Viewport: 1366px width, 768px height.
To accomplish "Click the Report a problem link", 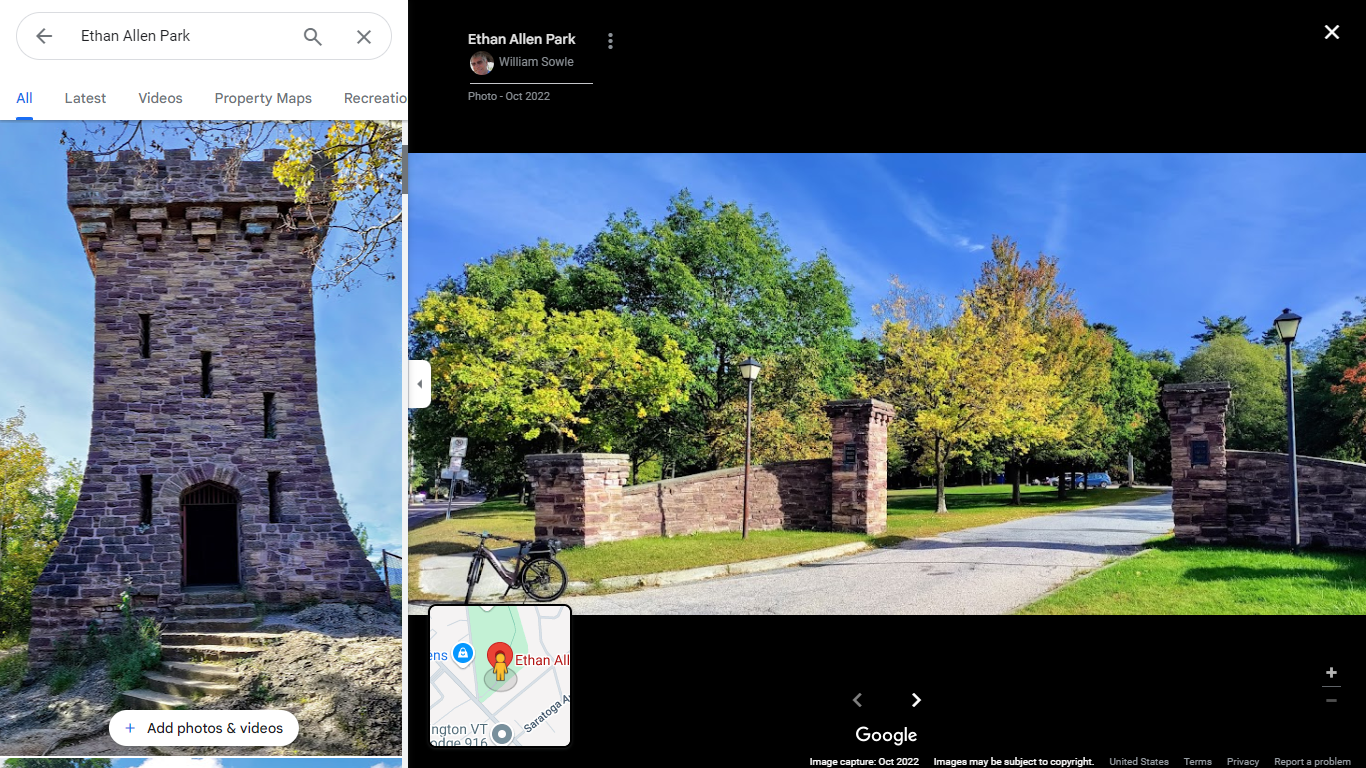I will (1312, 762).
